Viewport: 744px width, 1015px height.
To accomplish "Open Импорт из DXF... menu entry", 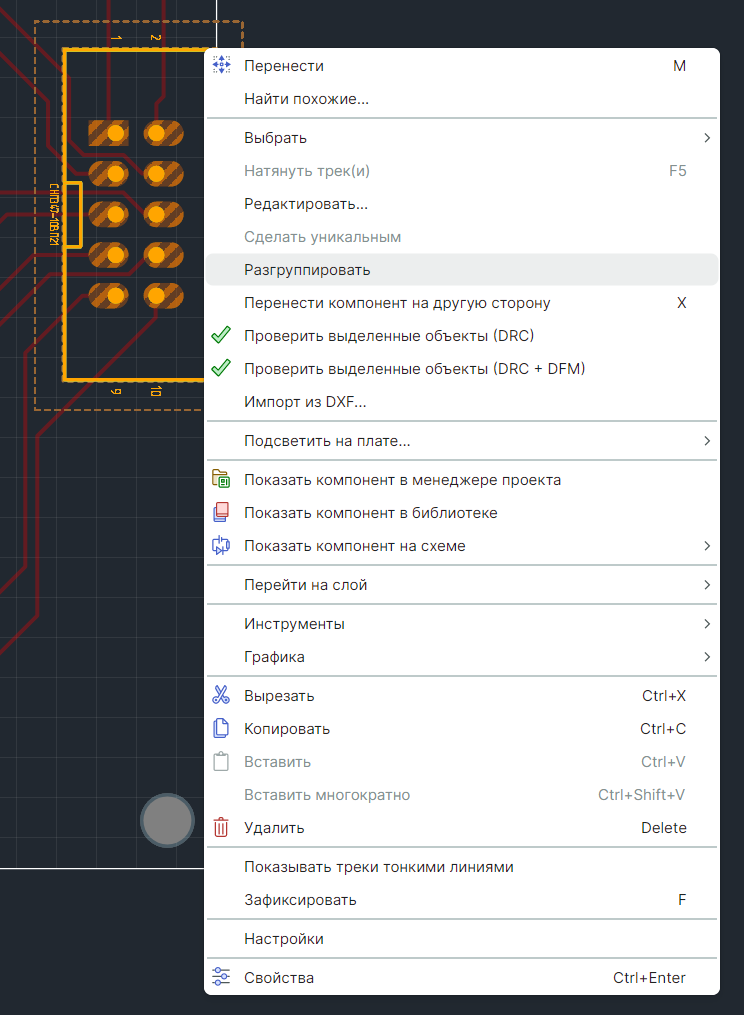I will [461, 402].
